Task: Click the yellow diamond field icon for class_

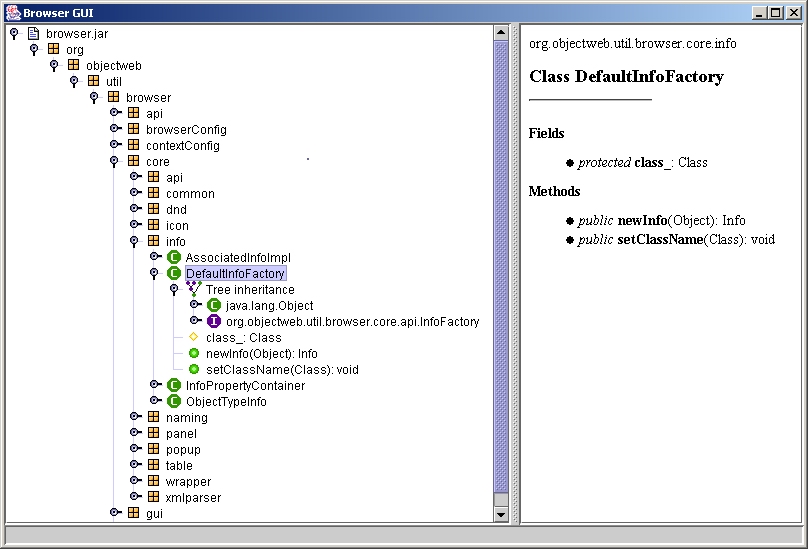Action: 193,337
